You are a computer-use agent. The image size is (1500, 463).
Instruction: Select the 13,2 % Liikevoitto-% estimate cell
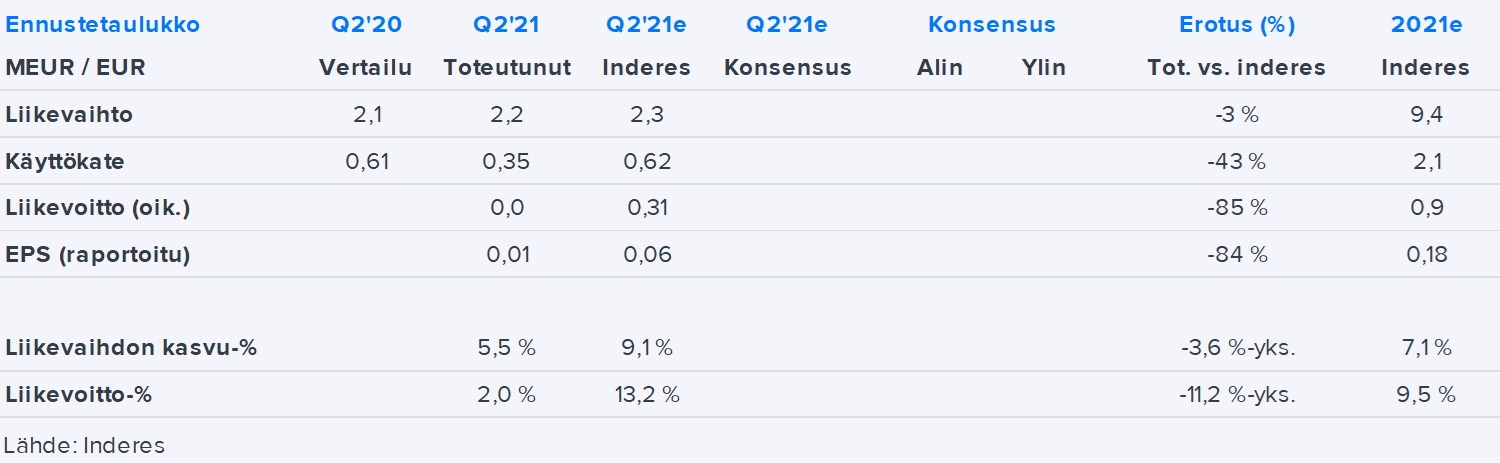point(647,395)
